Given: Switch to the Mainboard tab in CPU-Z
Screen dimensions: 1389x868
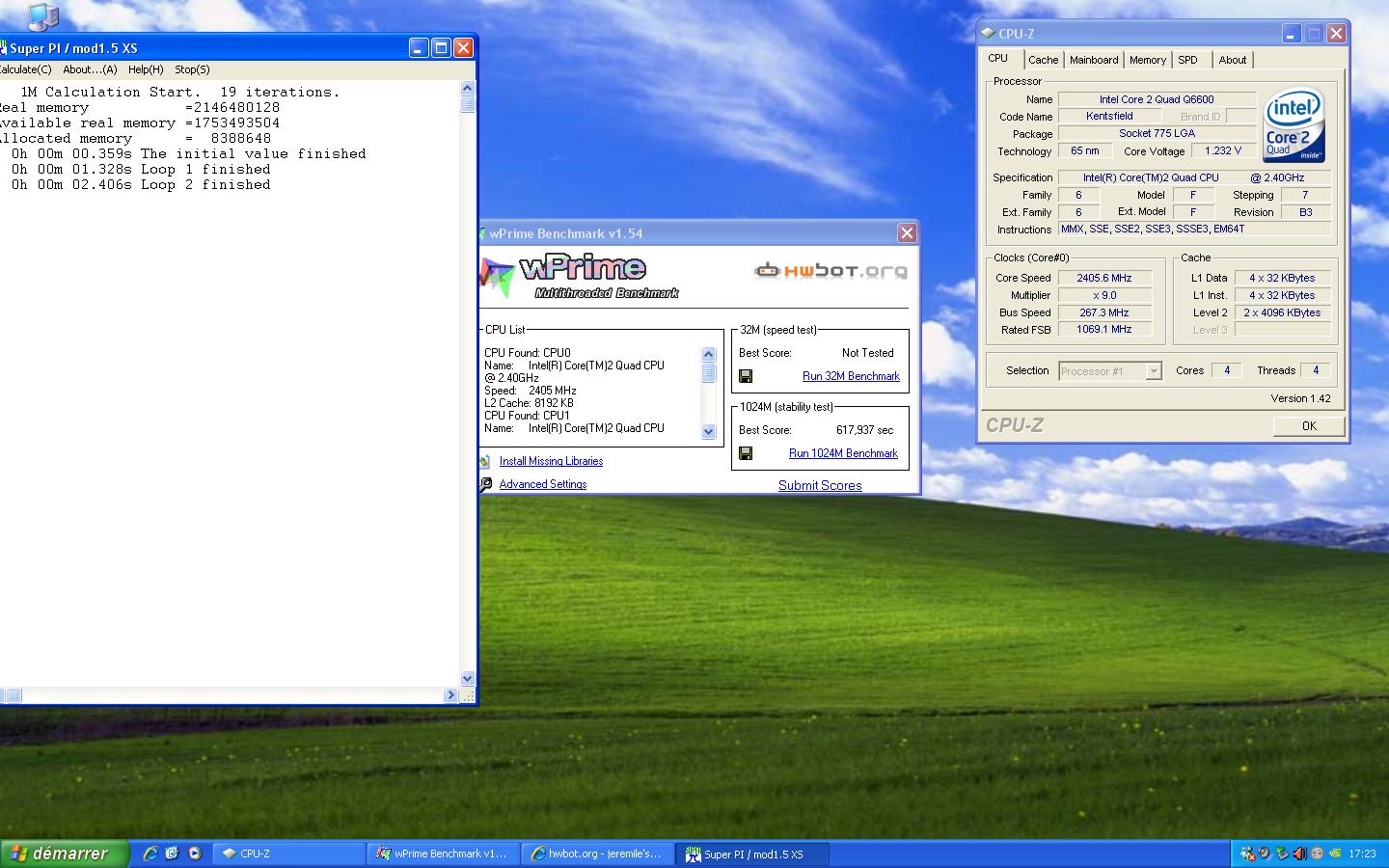Looking at the screenshot, I should pos(1094,60).
